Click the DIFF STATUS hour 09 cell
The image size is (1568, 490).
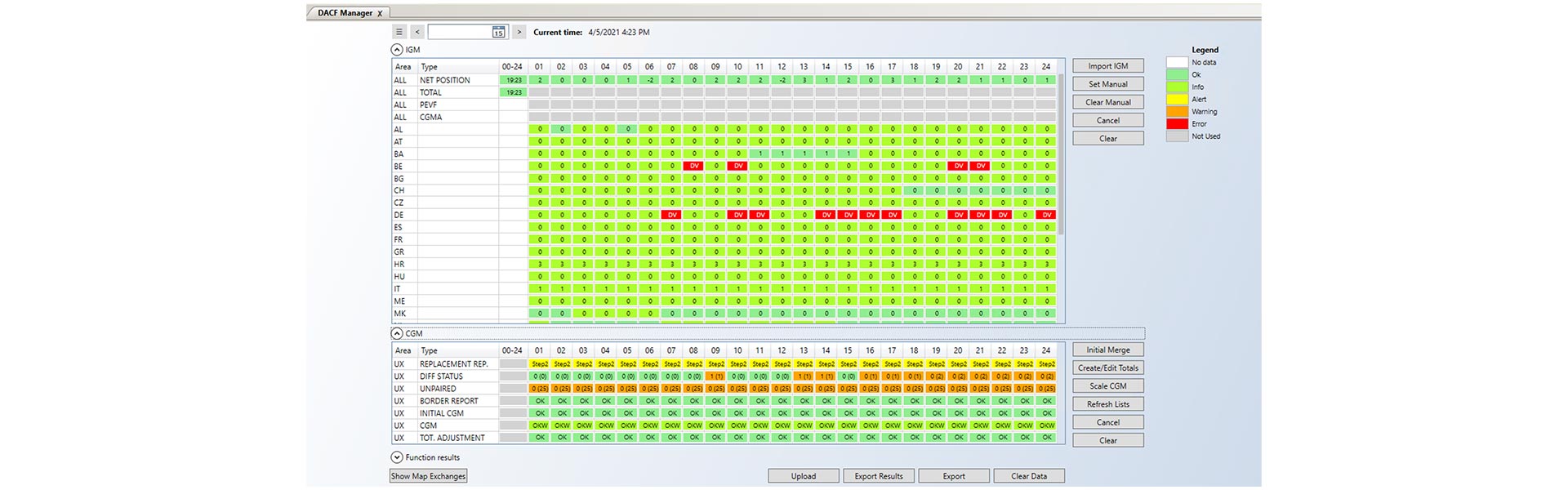point(716,376)
